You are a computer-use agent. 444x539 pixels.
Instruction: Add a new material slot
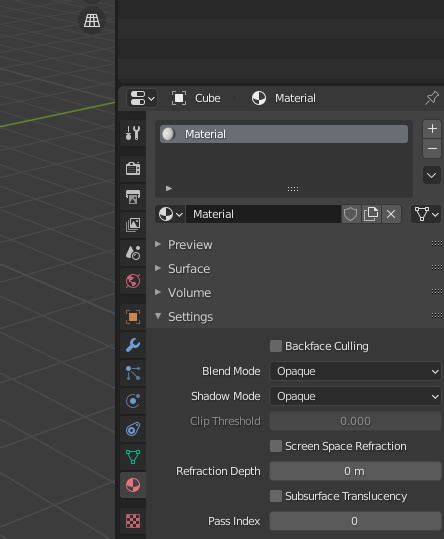pos(432,129)
